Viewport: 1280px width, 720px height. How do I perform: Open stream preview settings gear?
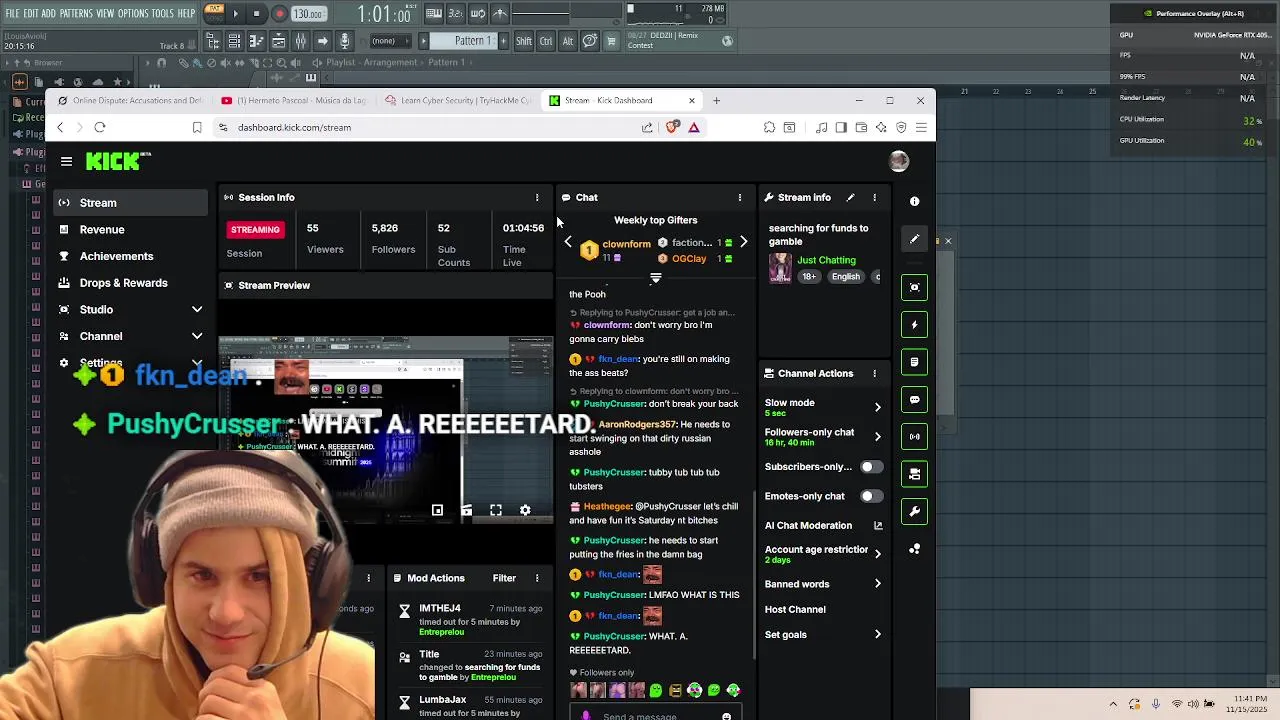pos(525,510)
